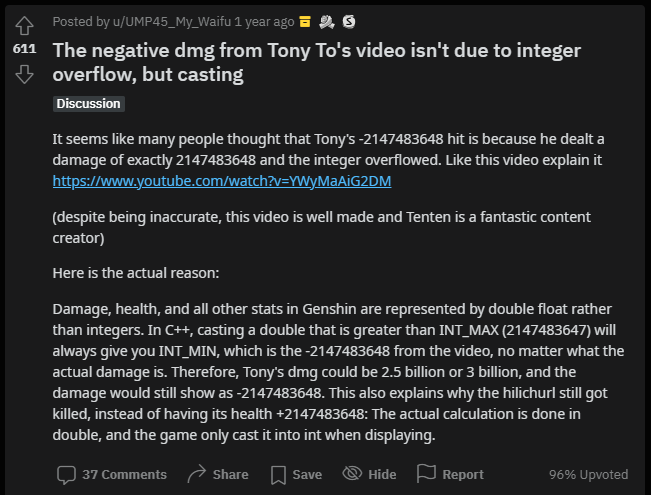Toggle the crossed-eye Hide icon

click(x=352, y=473)
